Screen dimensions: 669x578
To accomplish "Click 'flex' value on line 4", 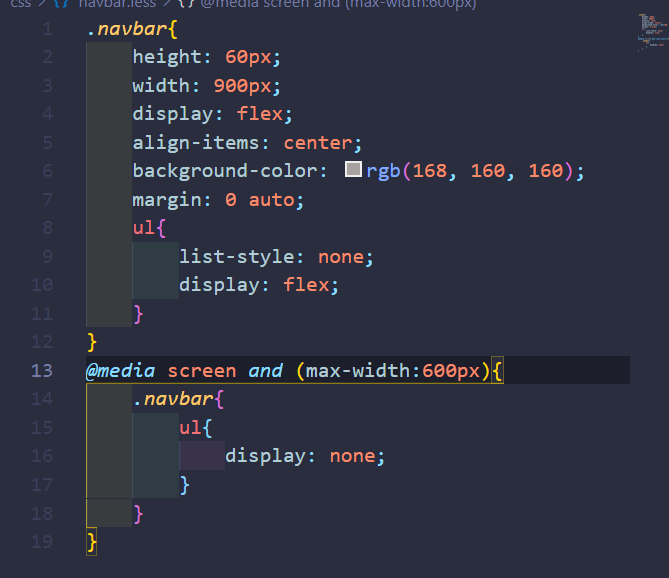I will pos(260,113).
